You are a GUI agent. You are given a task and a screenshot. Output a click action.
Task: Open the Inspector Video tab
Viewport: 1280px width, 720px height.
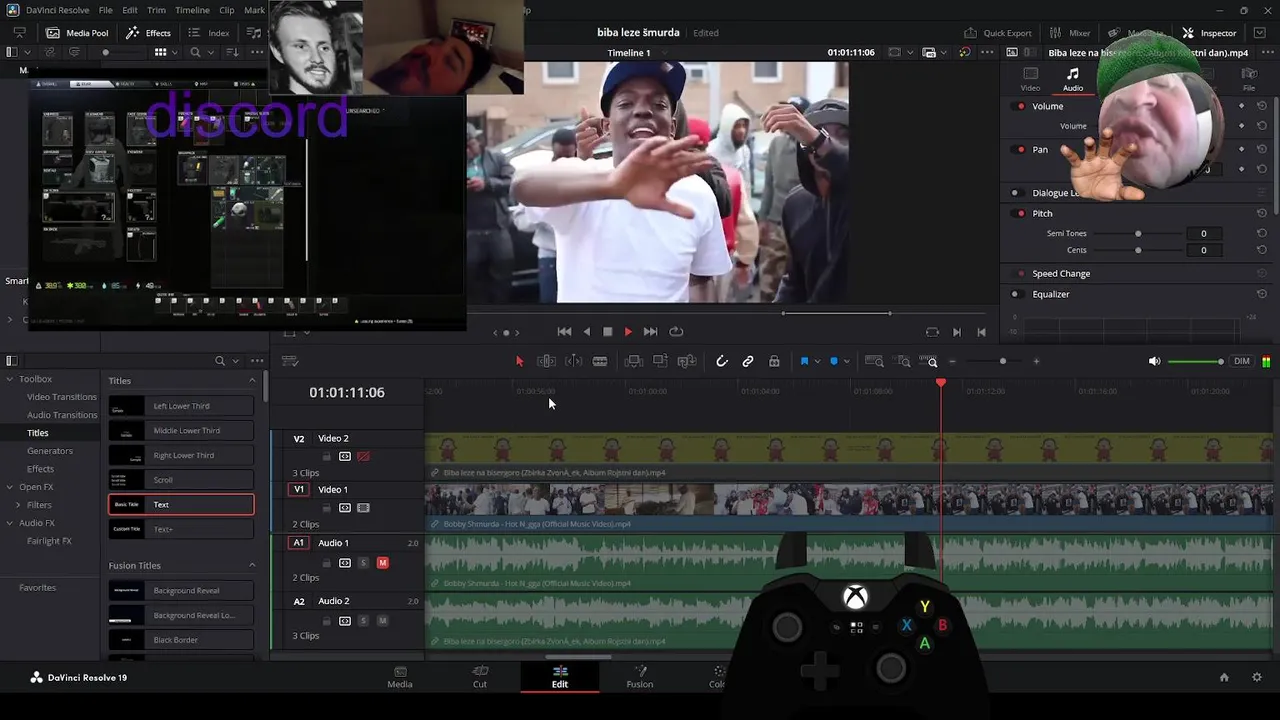tap(1030, 80)
